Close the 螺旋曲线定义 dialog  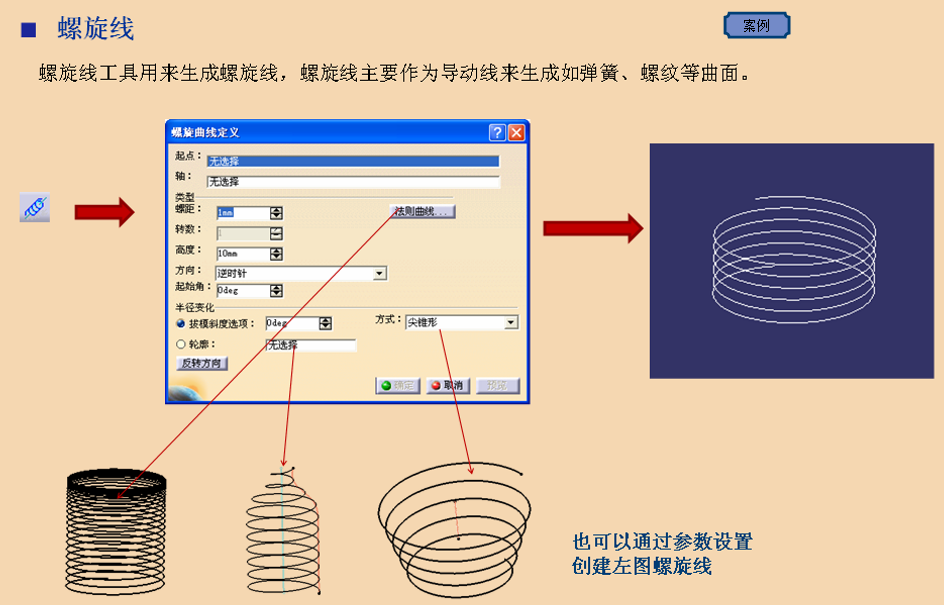(517, 132)
